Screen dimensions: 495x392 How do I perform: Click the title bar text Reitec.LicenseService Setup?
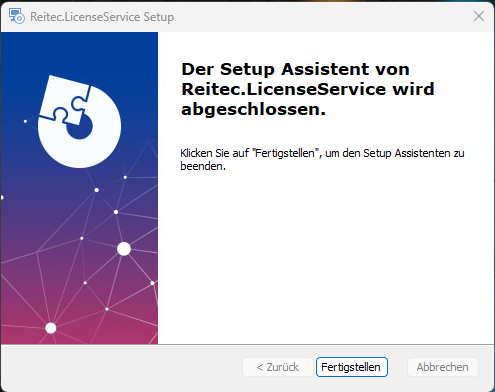pos(102,17)
